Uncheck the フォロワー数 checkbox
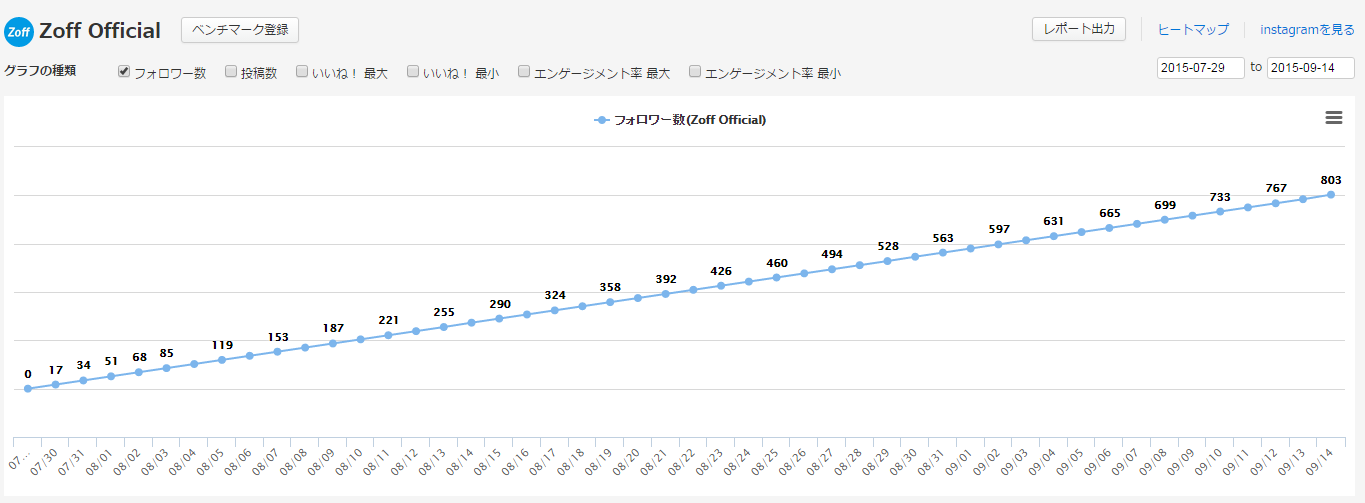This screenshot has height=503, width=1365. click(x=124, y=72)
